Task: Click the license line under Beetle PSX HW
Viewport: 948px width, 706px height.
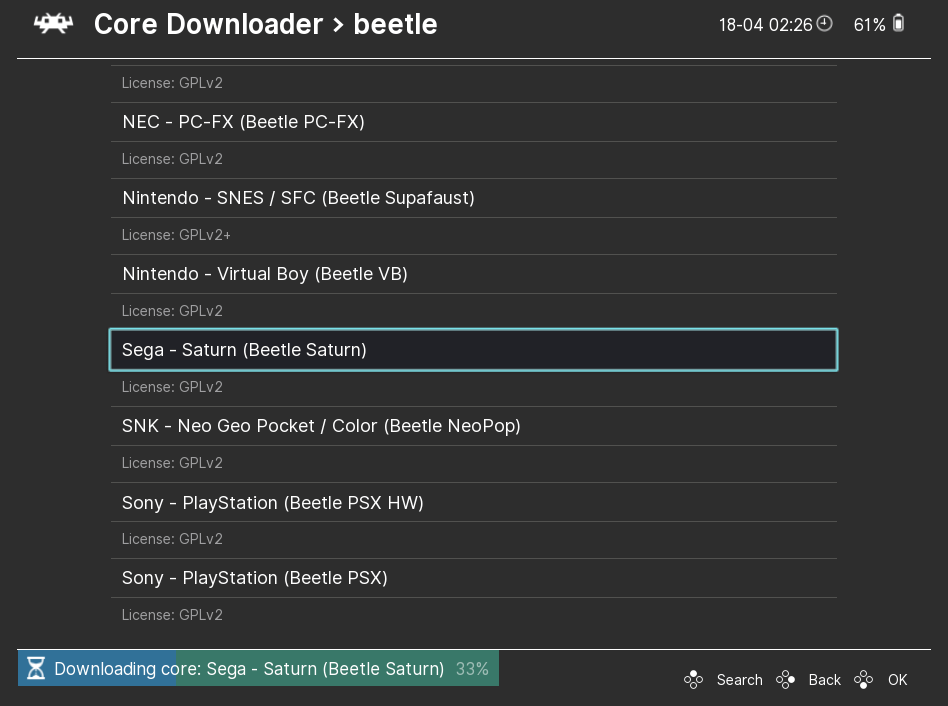Action: 172,539
